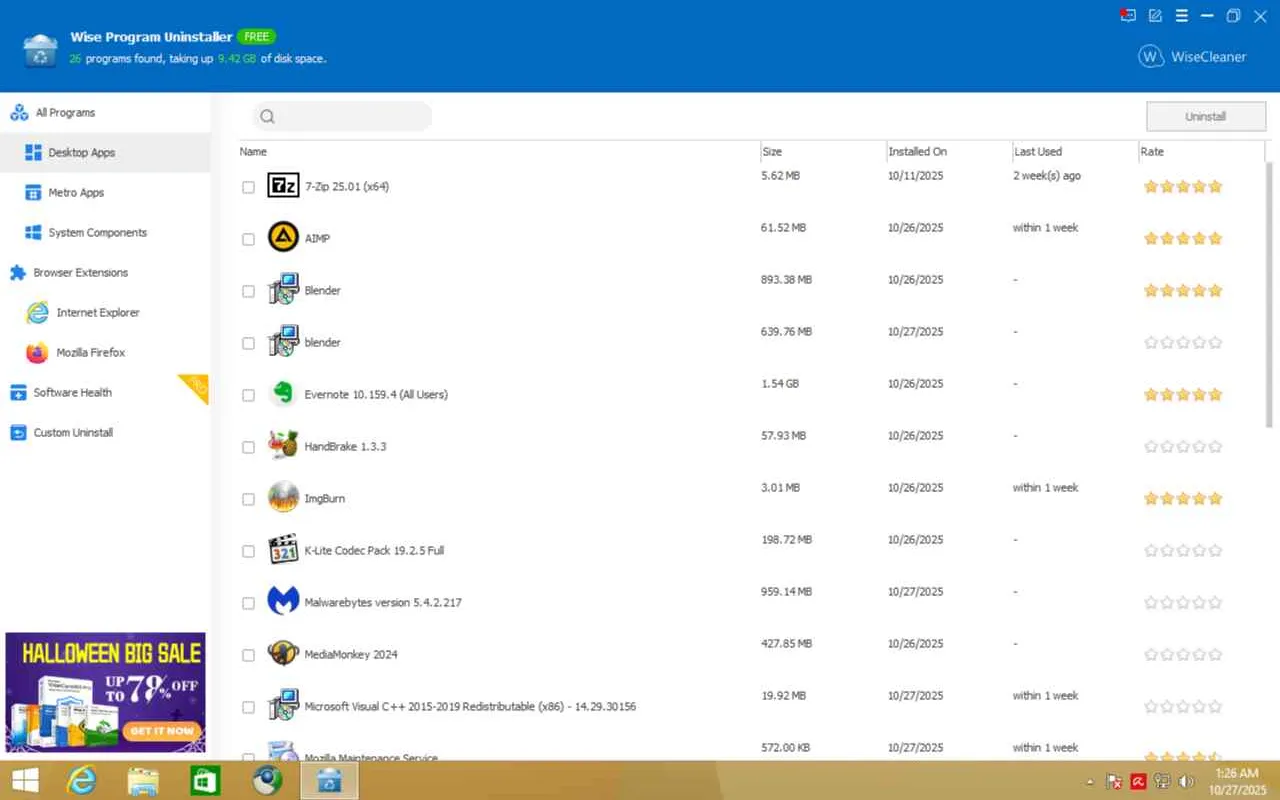Image resolution: width=1280 pixels, height=800 pixels.
Task: Click the Malwarebytes program icon
Action: 284,601
